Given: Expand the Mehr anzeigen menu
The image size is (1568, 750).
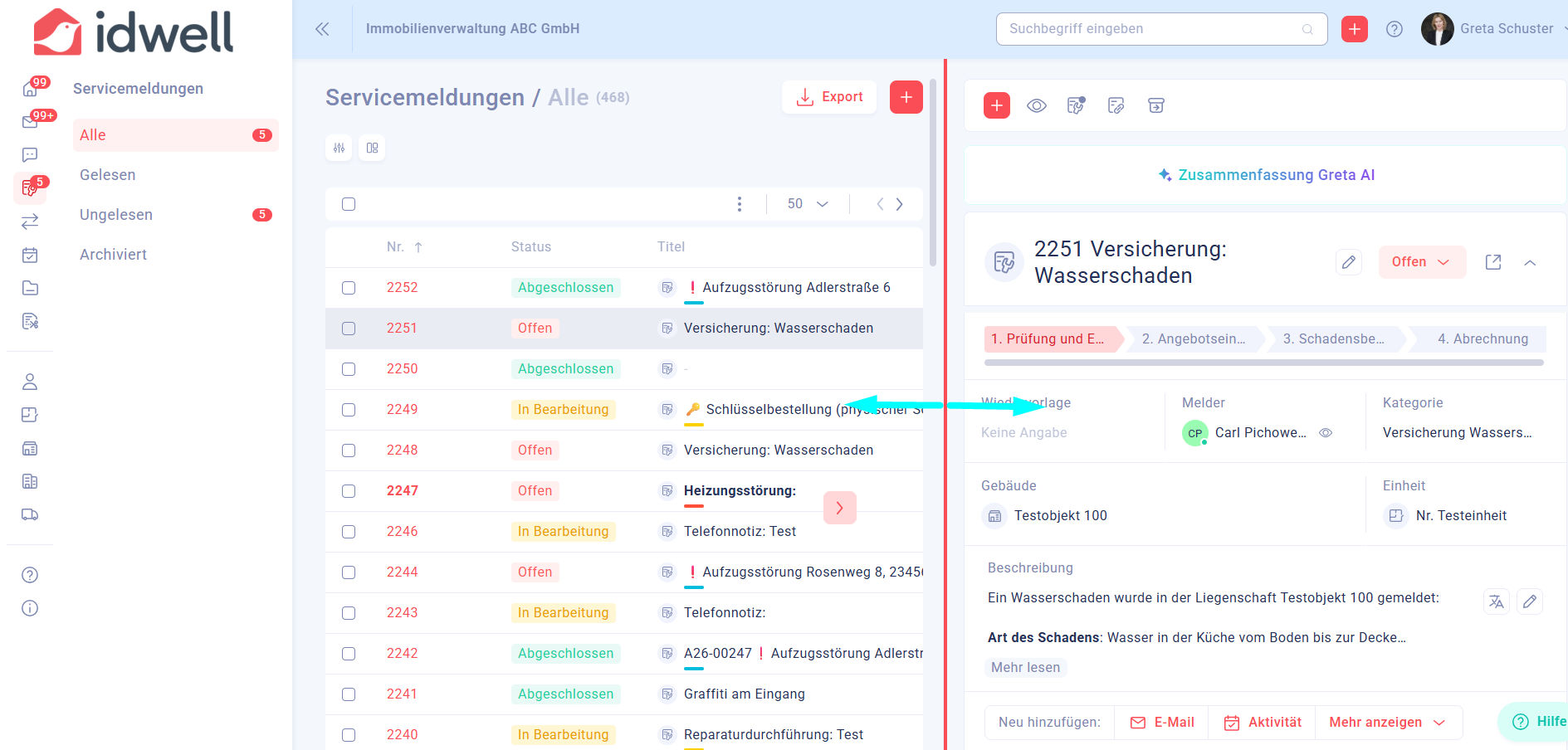Looking at the screenshot, I should coord(1387,723).
